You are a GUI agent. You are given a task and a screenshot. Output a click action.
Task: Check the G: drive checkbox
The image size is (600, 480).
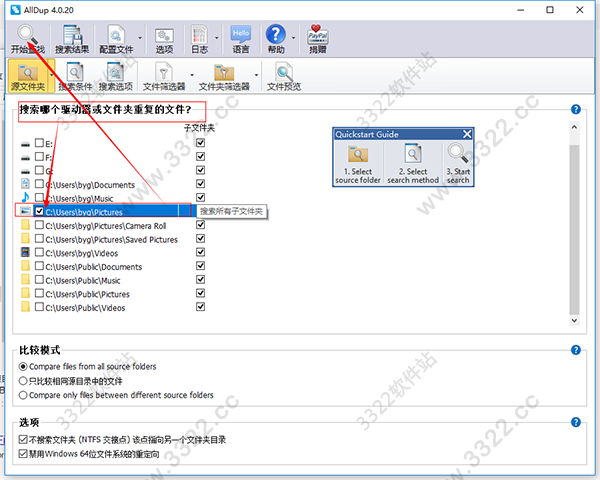39,170
